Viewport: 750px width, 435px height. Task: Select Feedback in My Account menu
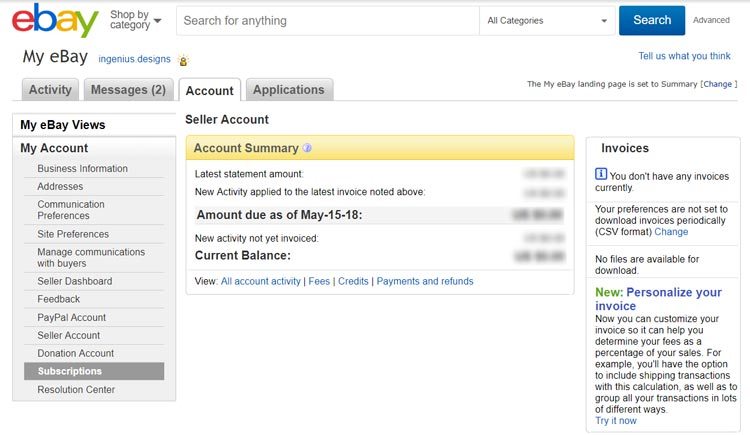click(x=58, y=299)
